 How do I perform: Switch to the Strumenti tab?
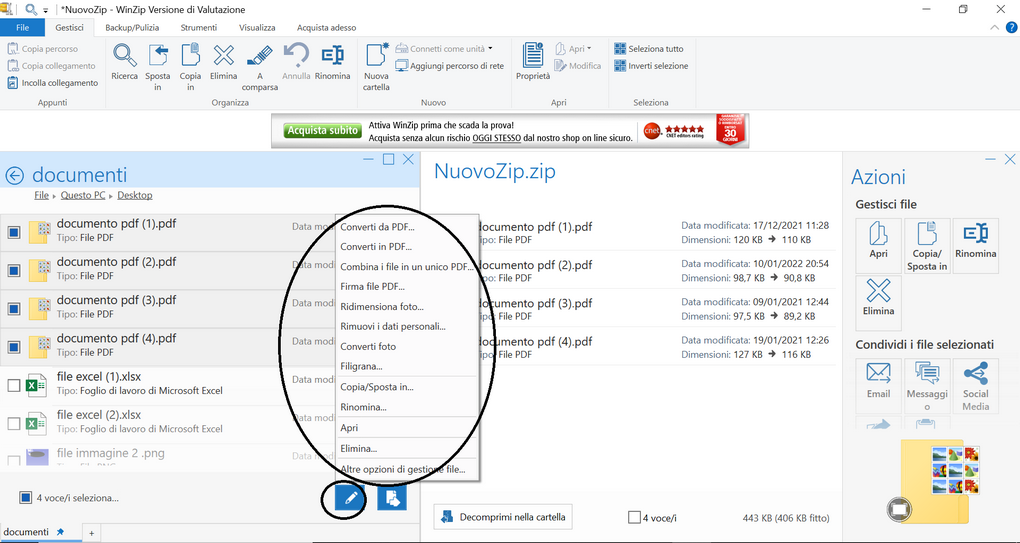[x=199, y=27]
